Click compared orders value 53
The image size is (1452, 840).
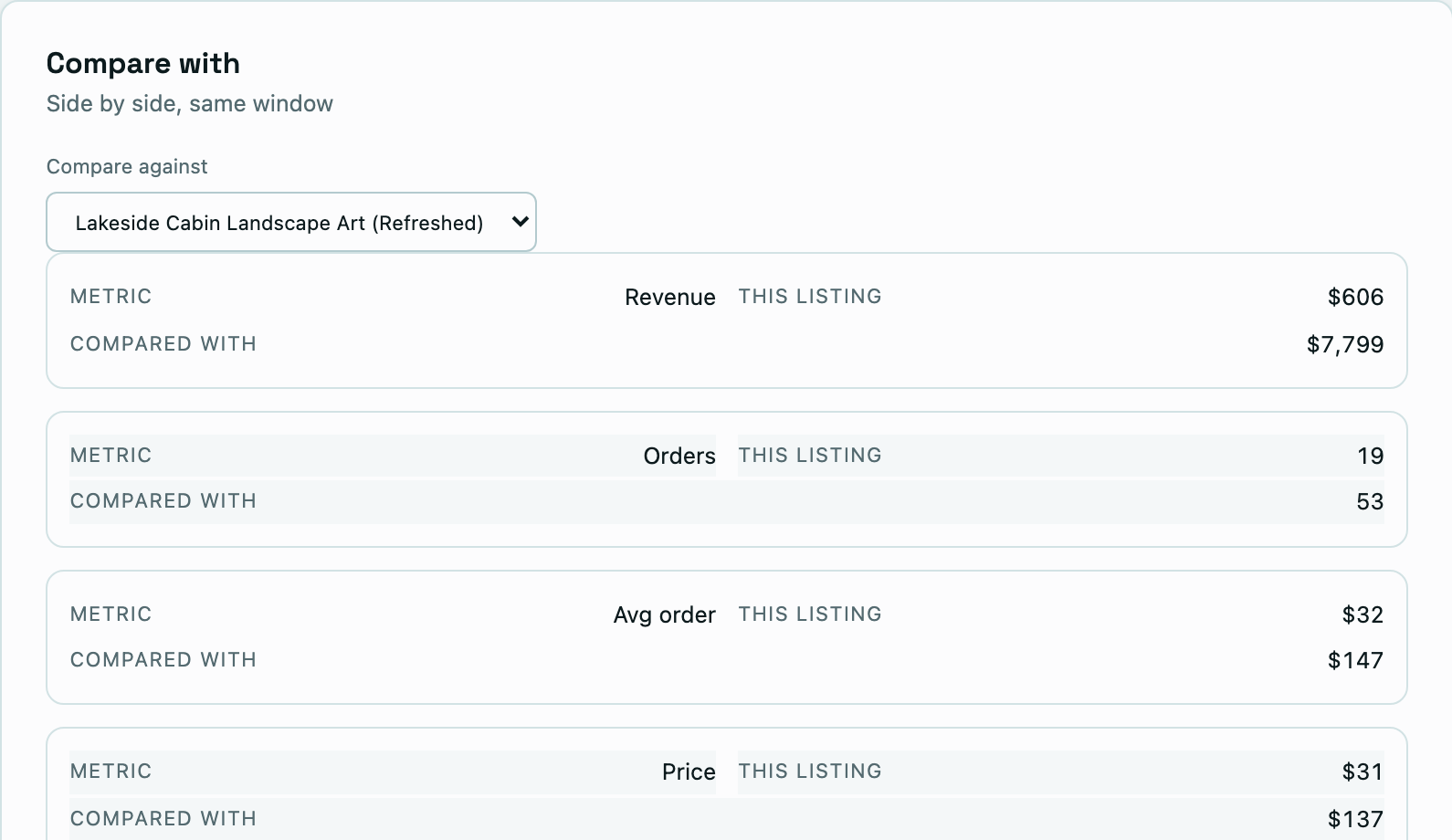tap(1370, 502)
